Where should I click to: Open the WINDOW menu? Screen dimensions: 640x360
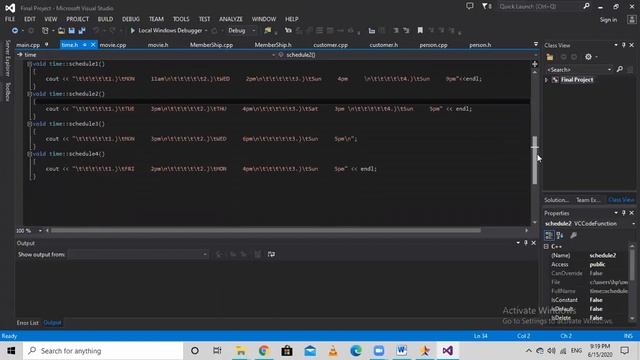264,19
